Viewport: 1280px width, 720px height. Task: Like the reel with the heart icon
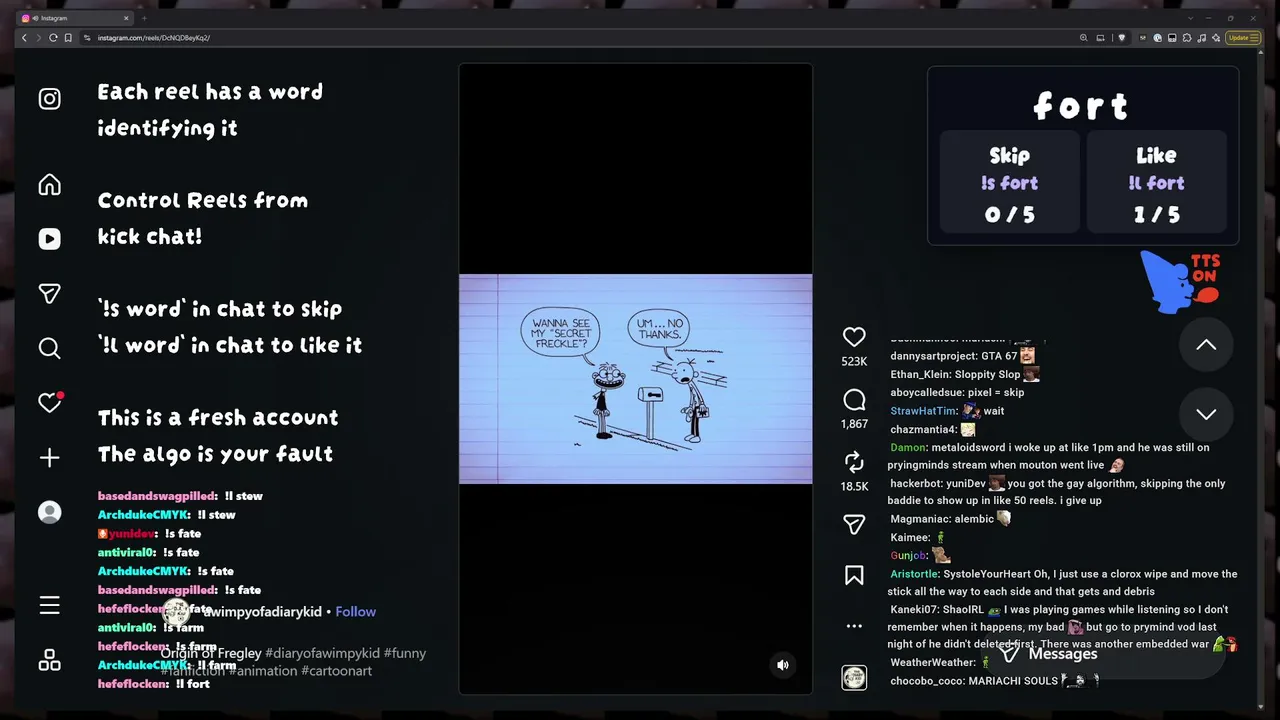[854, 337]
